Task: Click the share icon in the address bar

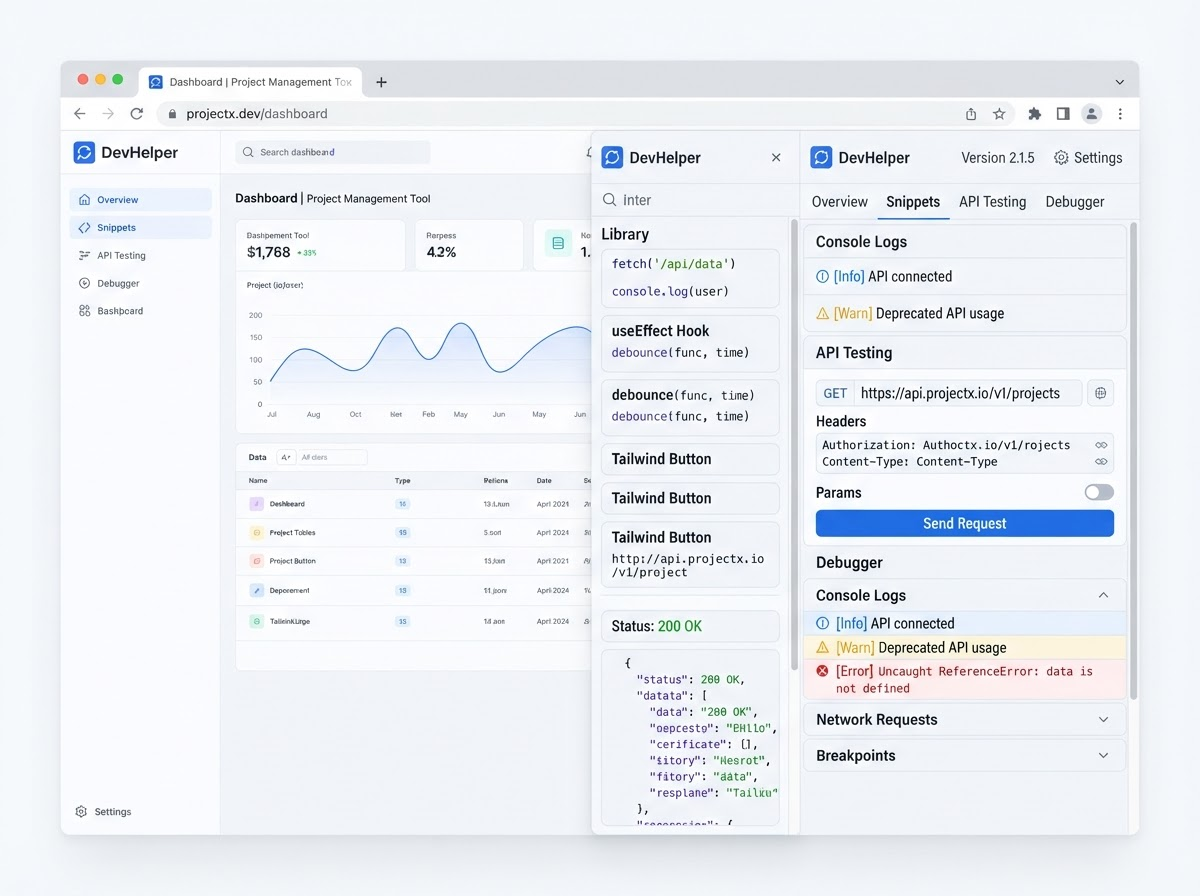Action: click(x=971, y=114)
